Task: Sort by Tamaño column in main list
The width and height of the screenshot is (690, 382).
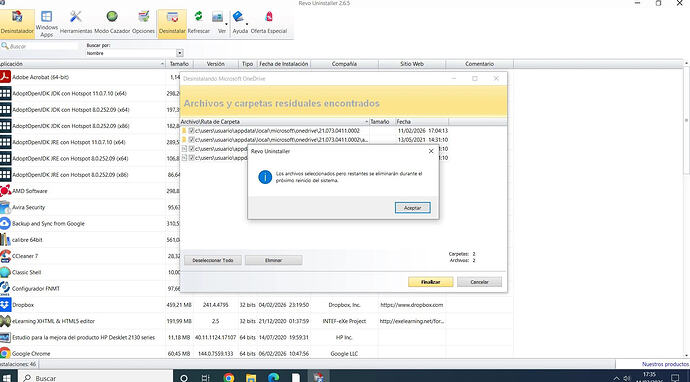Action: point(179,64)
